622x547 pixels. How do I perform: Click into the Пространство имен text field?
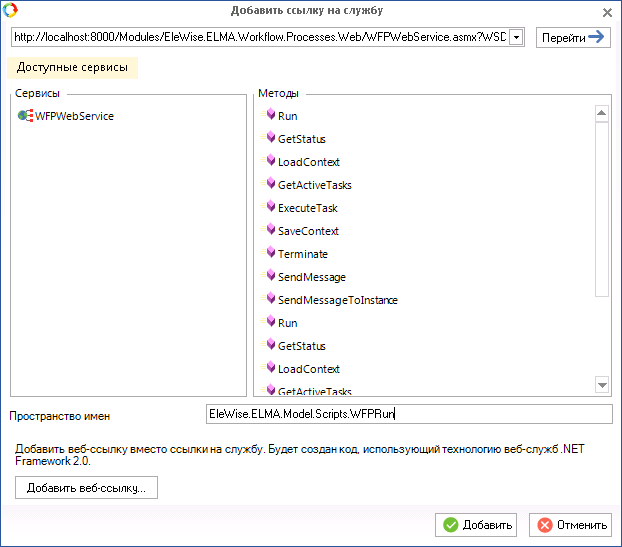pos(407,414)
